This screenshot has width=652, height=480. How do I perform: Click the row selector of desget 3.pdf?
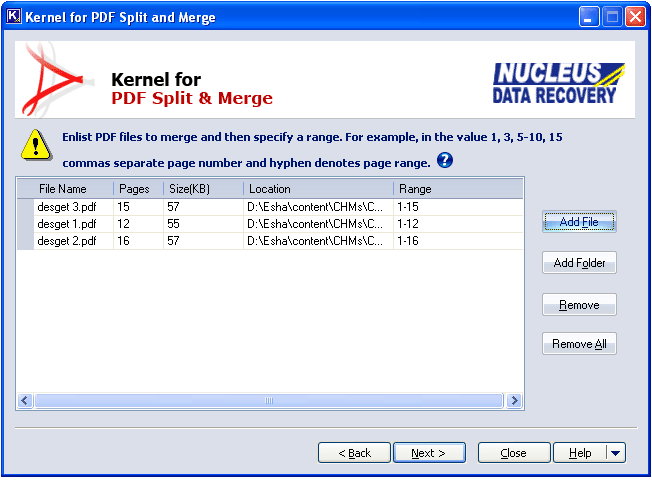pyautogui.click(x=25, y=207)
